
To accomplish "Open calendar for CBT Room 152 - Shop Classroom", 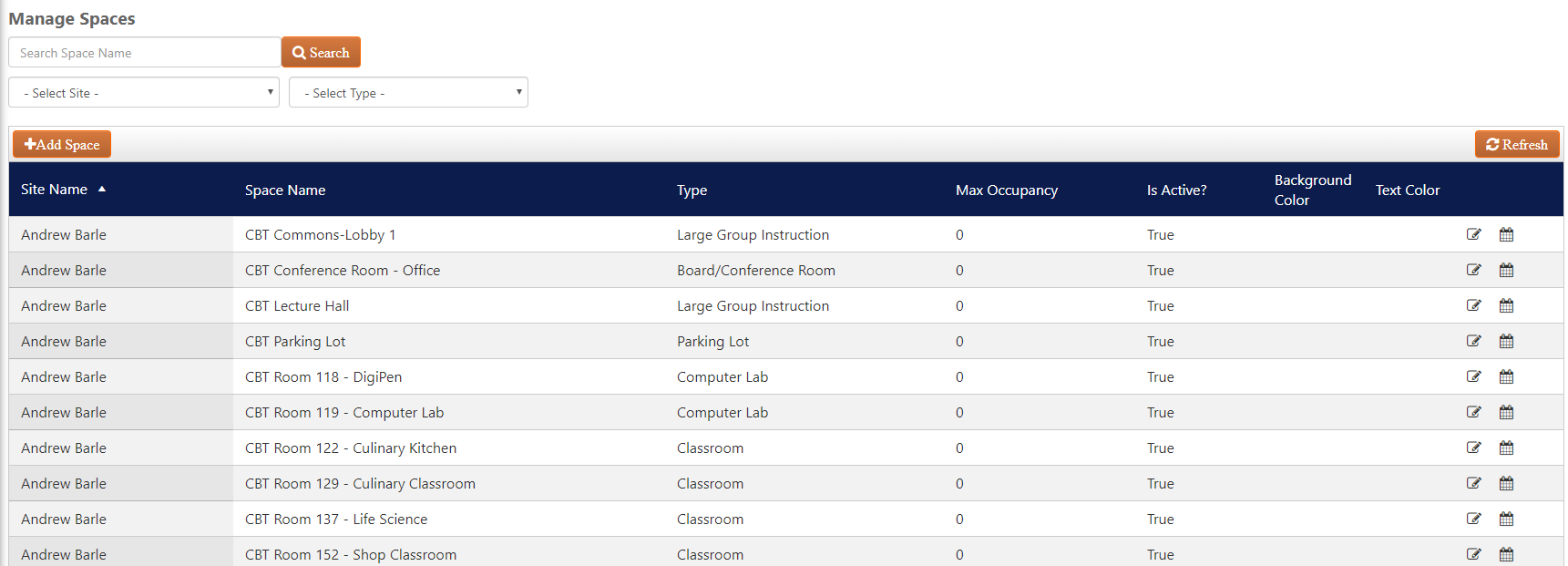I will coord(1506,554).
